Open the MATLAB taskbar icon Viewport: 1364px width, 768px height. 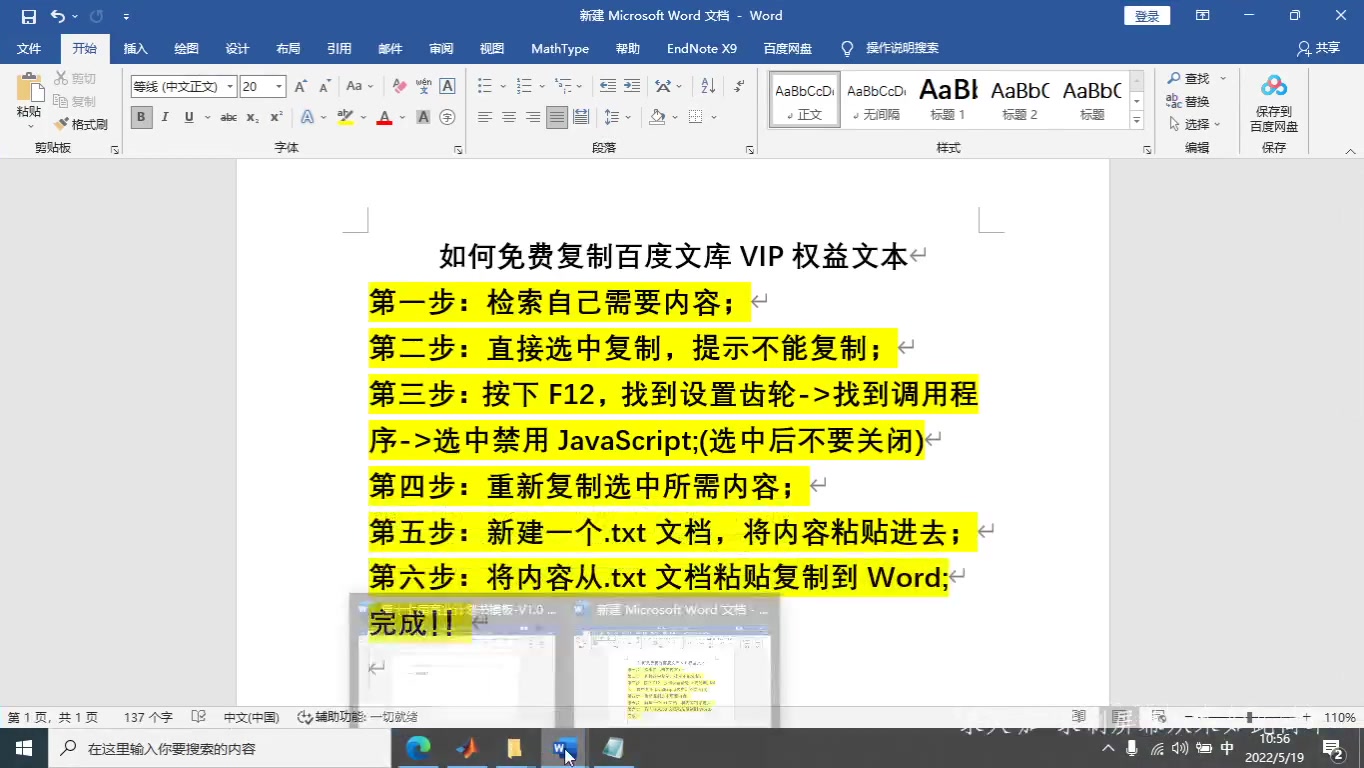pos(466,748)
